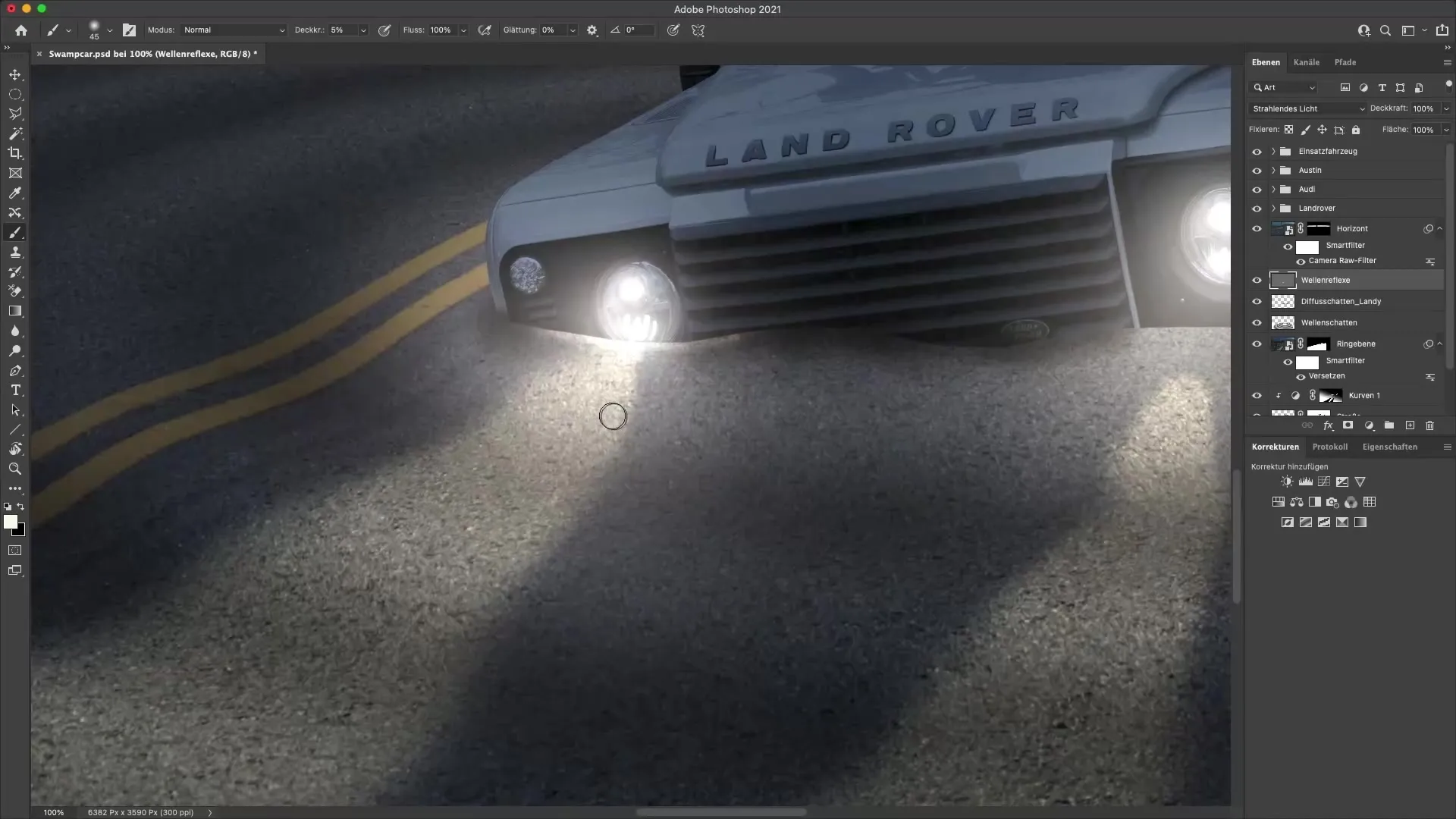Hide the Landrover group

pos(1257,208)
